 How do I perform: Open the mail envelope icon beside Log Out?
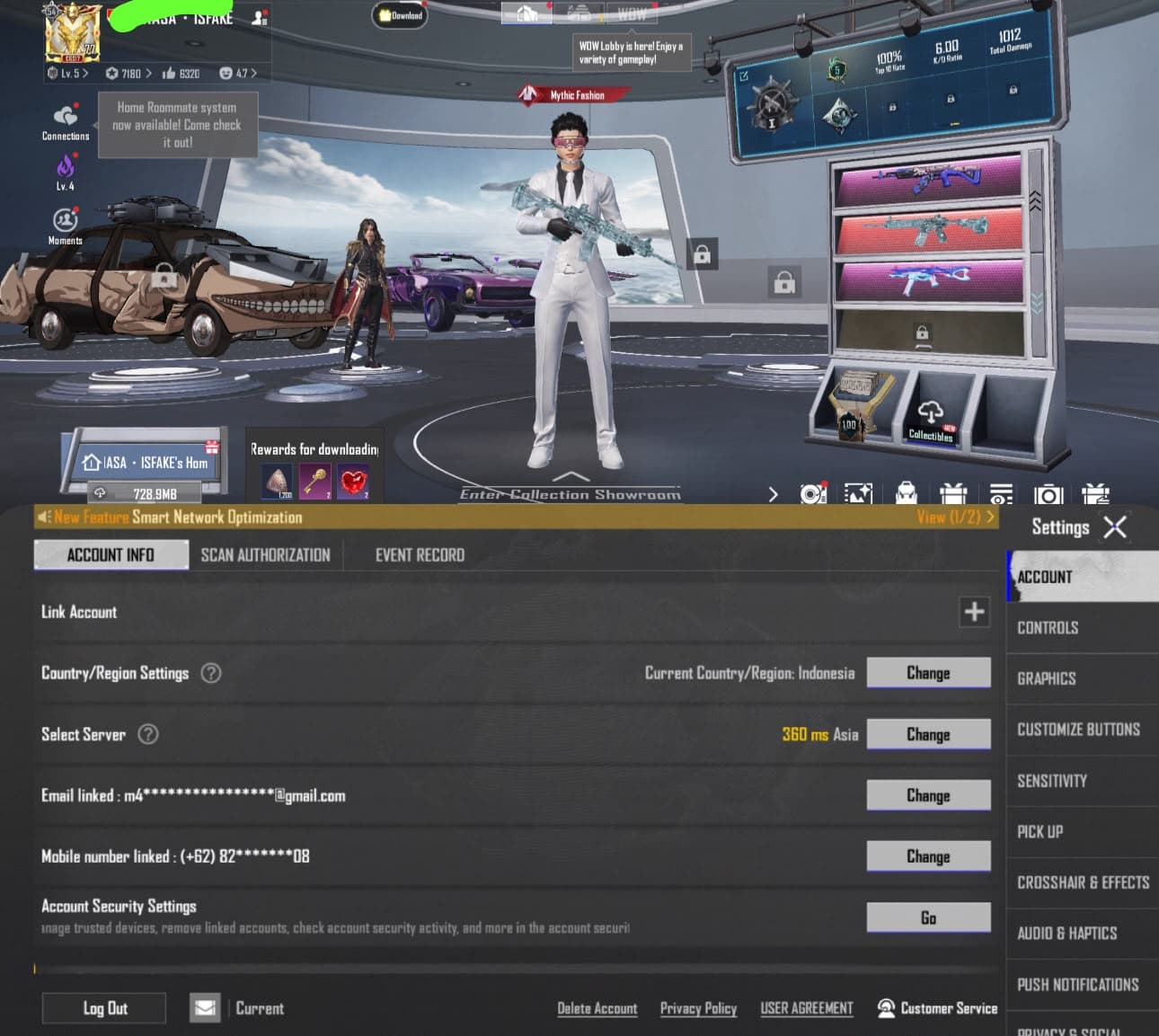[205, 1008]
